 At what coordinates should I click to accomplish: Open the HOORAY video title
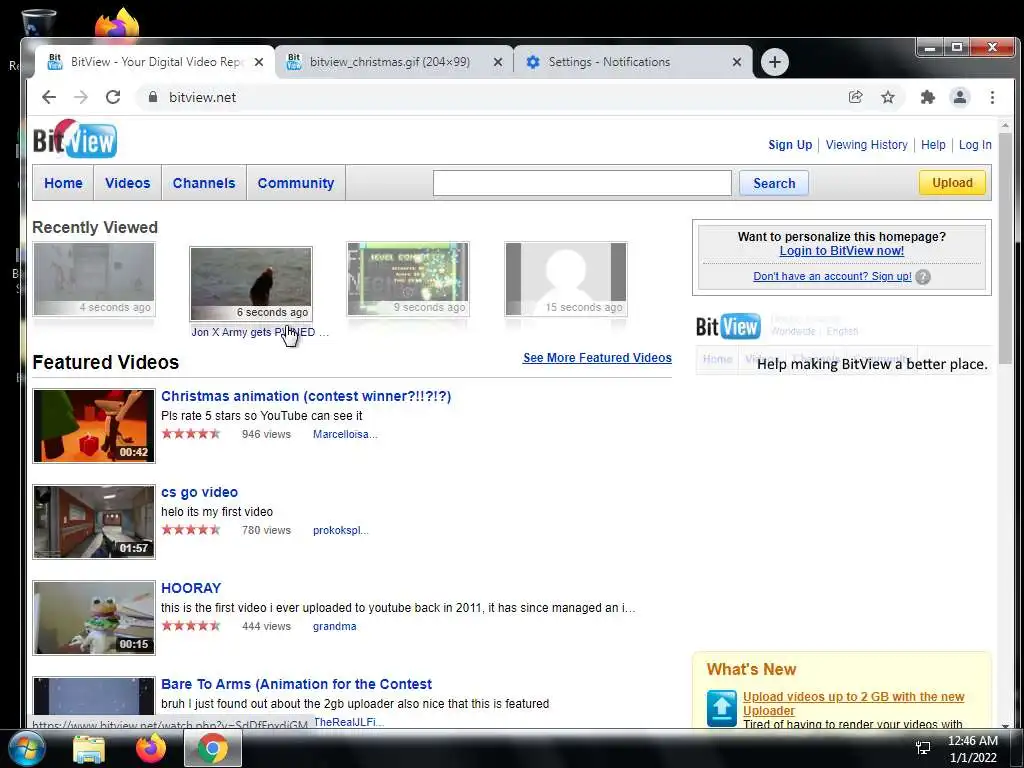coord(191,588)
